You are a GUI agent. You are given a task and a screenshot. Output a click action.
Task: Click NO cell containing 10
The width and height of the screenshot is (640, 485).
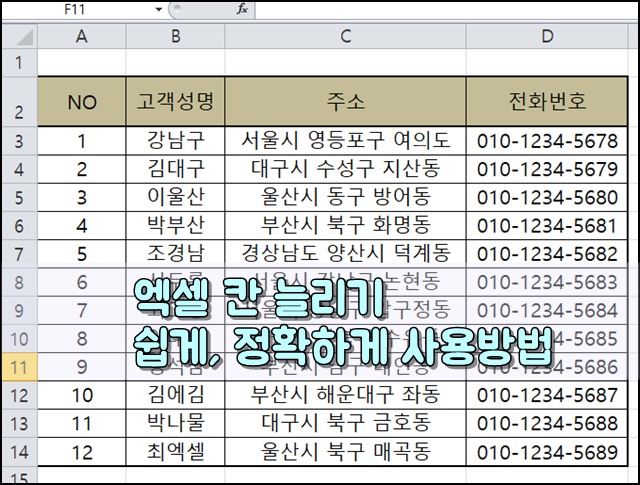[82, 395]
